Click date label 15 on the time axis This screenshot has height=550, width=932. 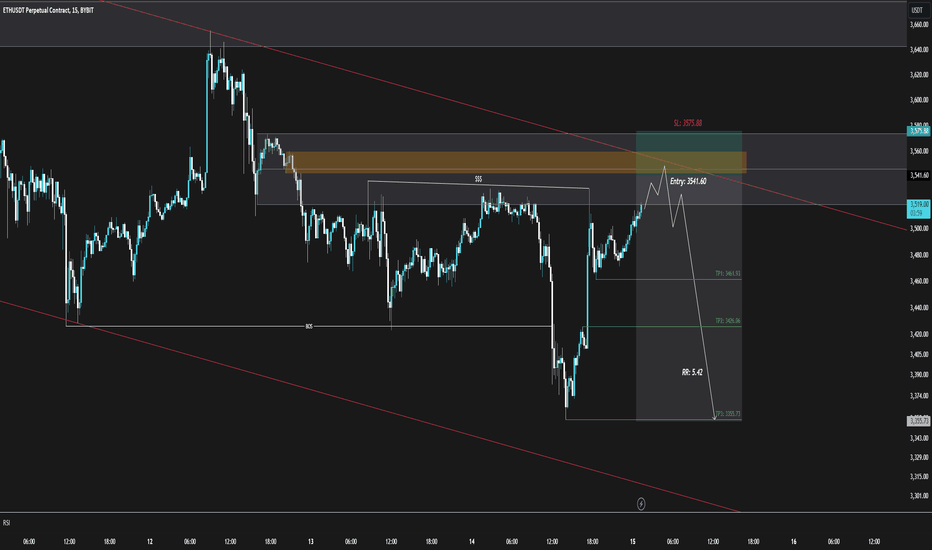pos(632,542)
